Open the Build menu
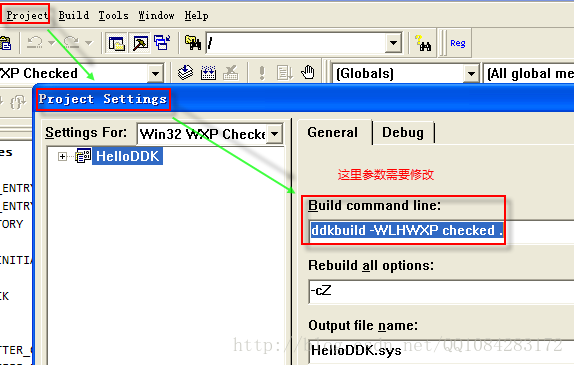This screenshot has width=574, height=365. 74,15
